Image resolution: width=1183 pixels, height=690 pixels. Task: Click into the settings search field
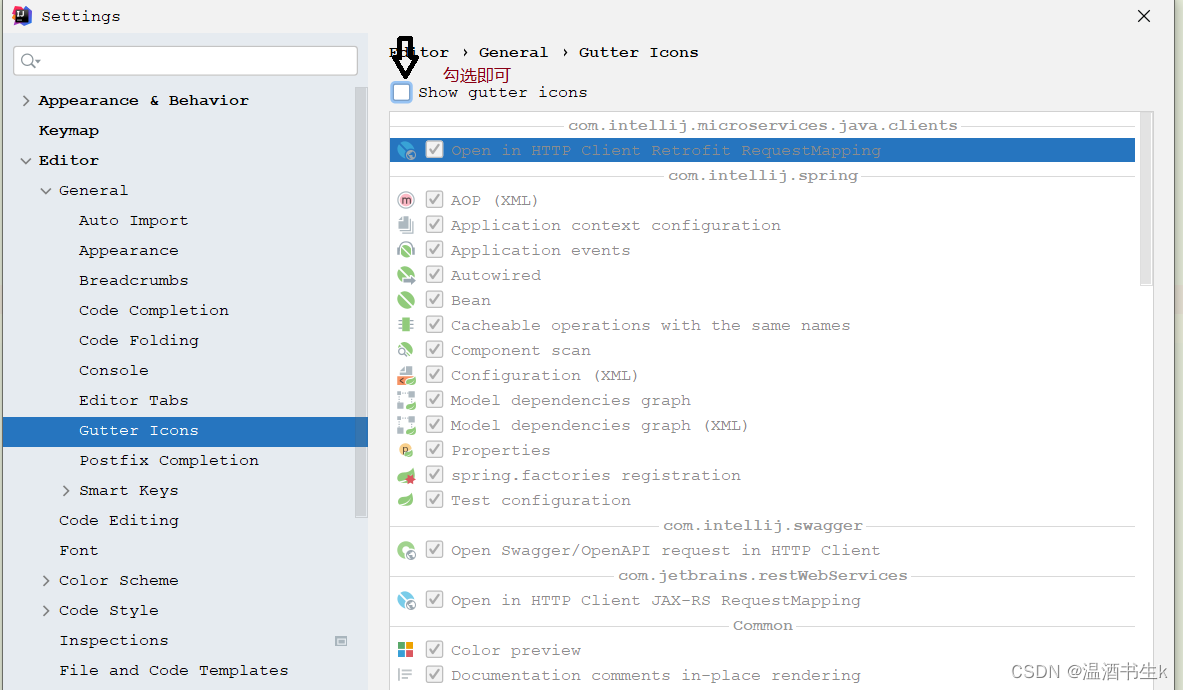186,60
